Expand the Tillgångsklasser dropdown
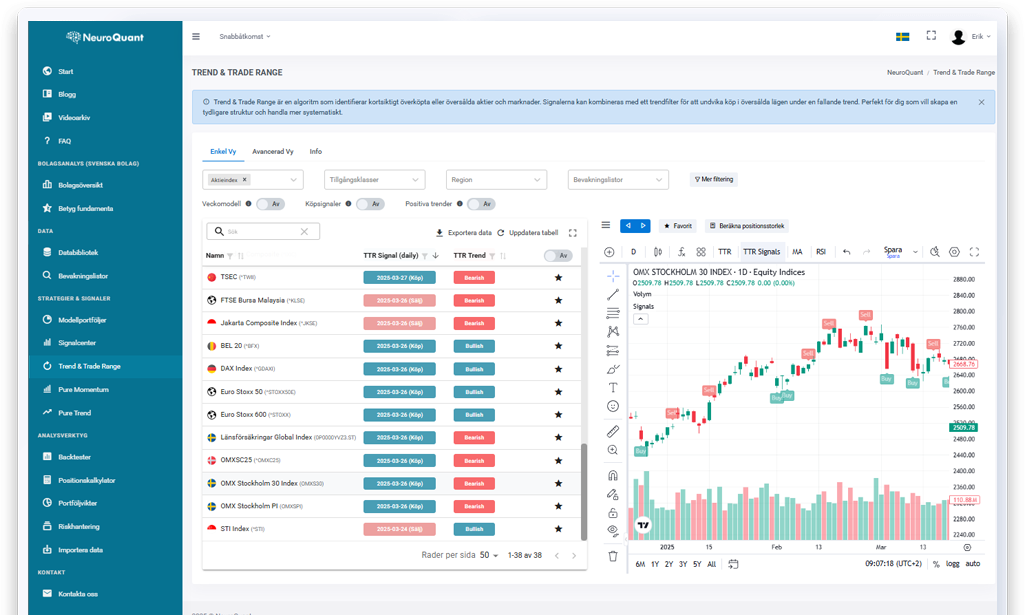Image resolution: width=1025 pixels, height=615 pixels. [375, 180]
